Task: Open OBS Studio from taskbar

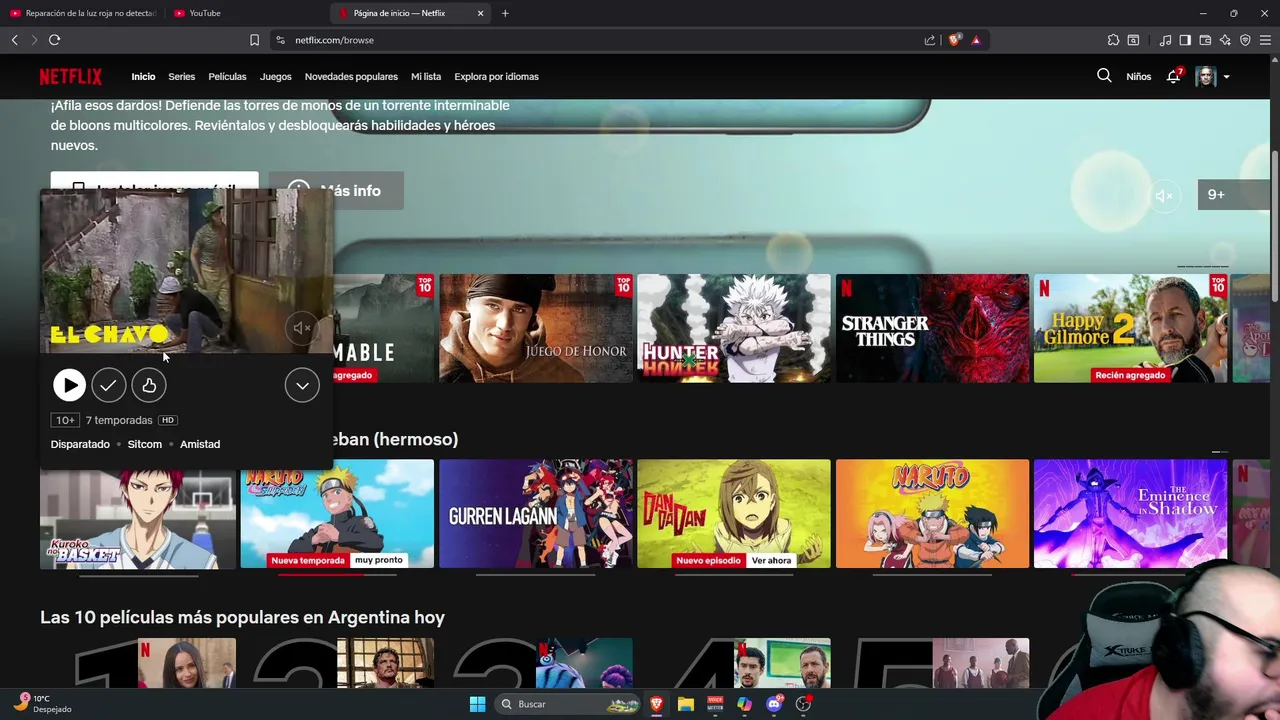Action: pos(803,704)
